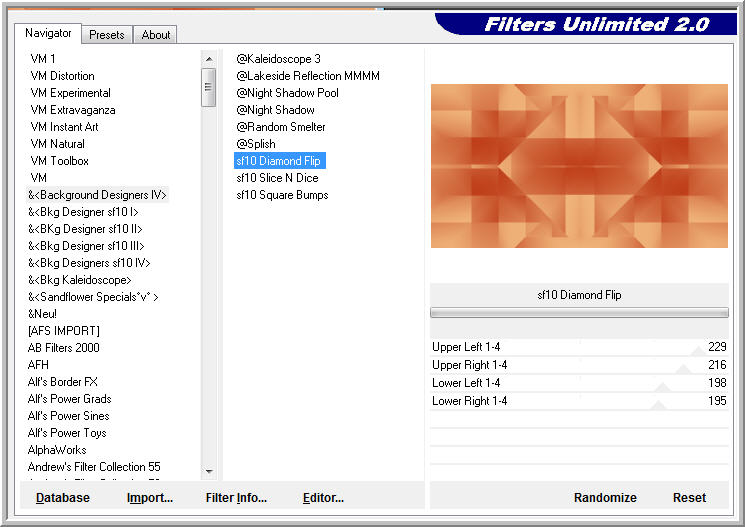Choose @Random Smelter filter
745x527 pixels.
[x=281, y=127]
